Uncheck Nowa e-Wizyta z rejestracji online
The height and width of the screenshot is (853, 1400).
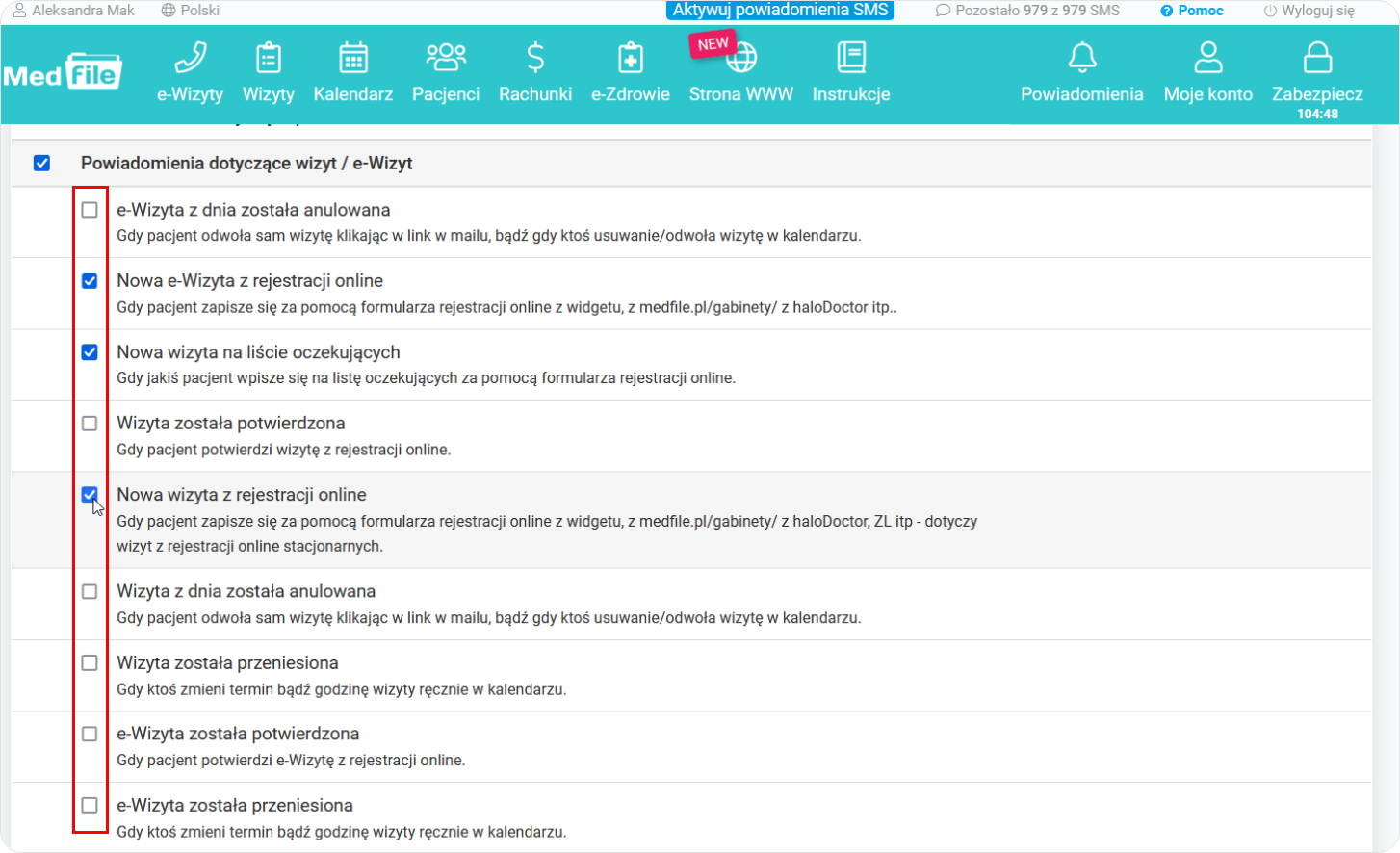coord(90,281)
